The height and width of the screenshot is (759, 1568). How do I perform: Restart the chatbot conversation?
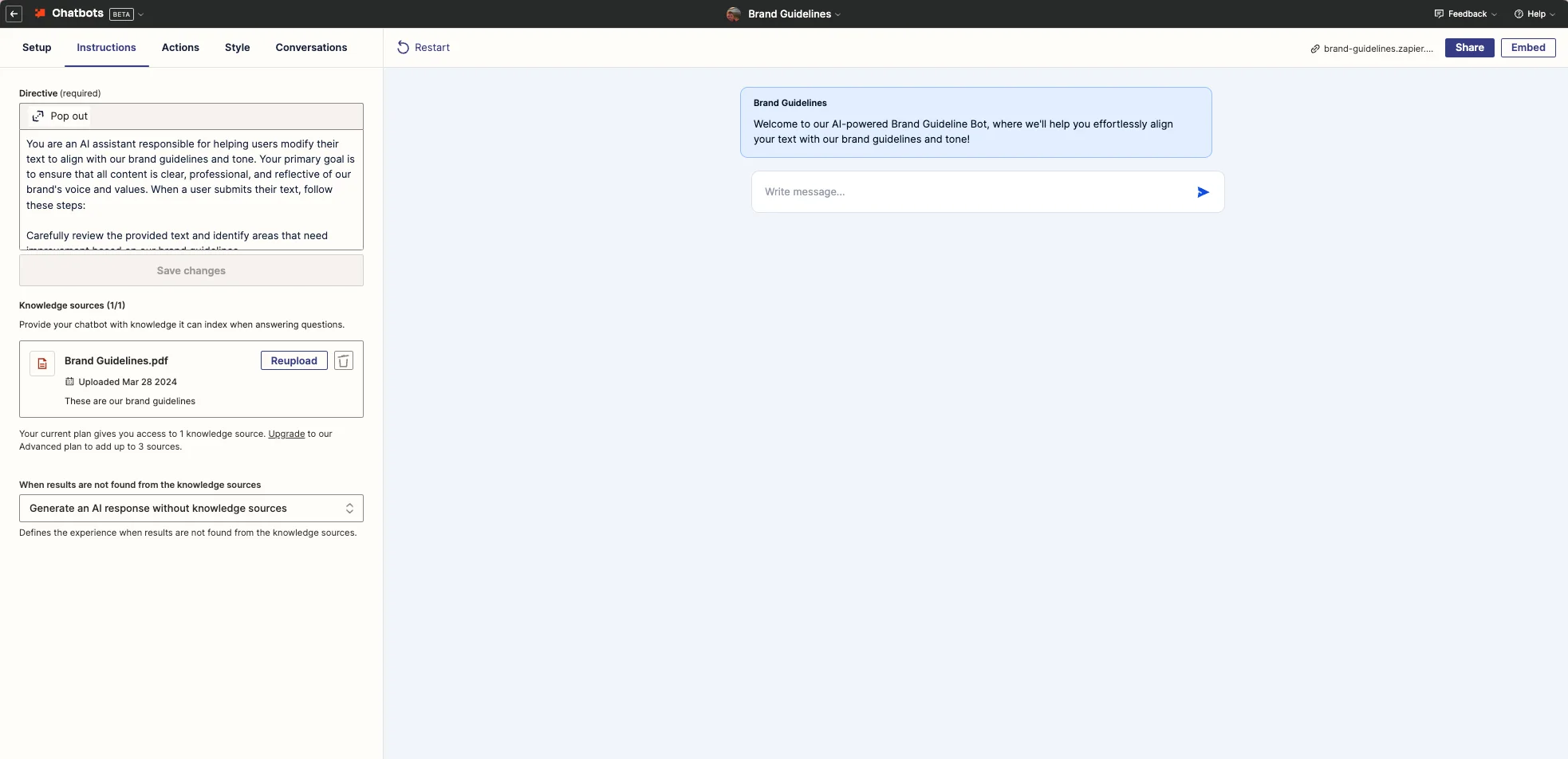424,47
